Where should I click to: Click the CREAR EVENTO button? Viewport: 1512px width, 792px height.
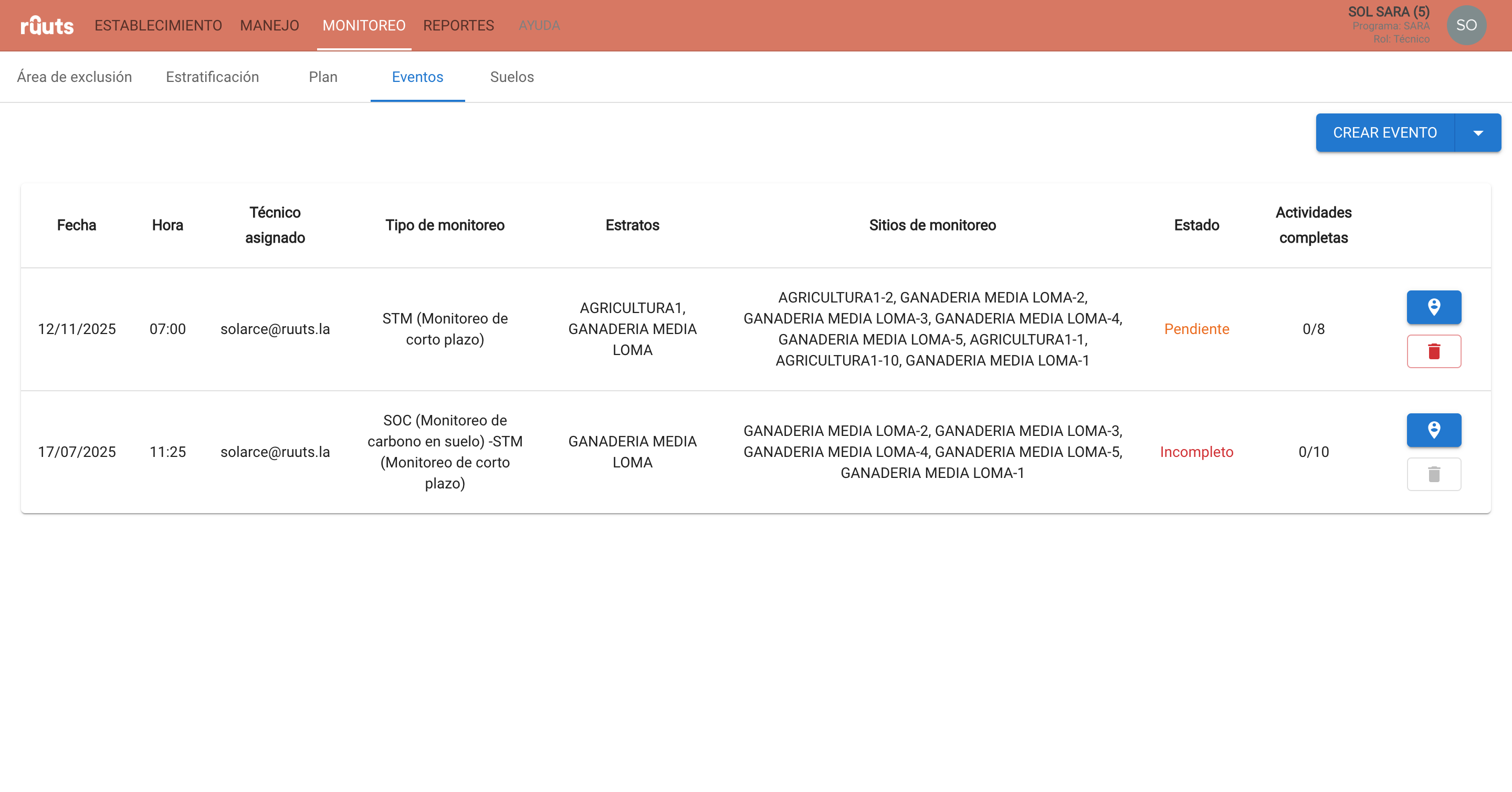pos(1384,133)
